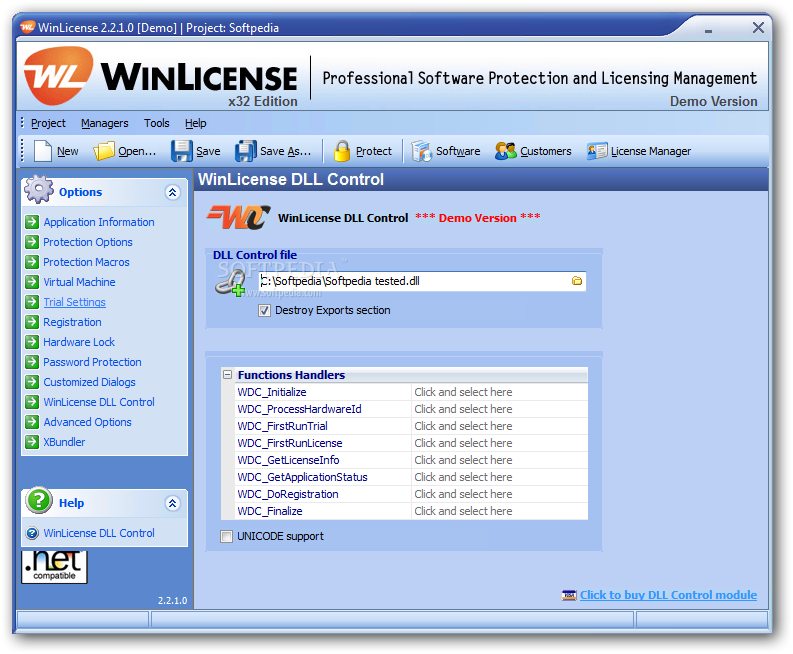Go to Hardware Lock page
Viewport: 793px width, 654px height.
coord(79,342)
